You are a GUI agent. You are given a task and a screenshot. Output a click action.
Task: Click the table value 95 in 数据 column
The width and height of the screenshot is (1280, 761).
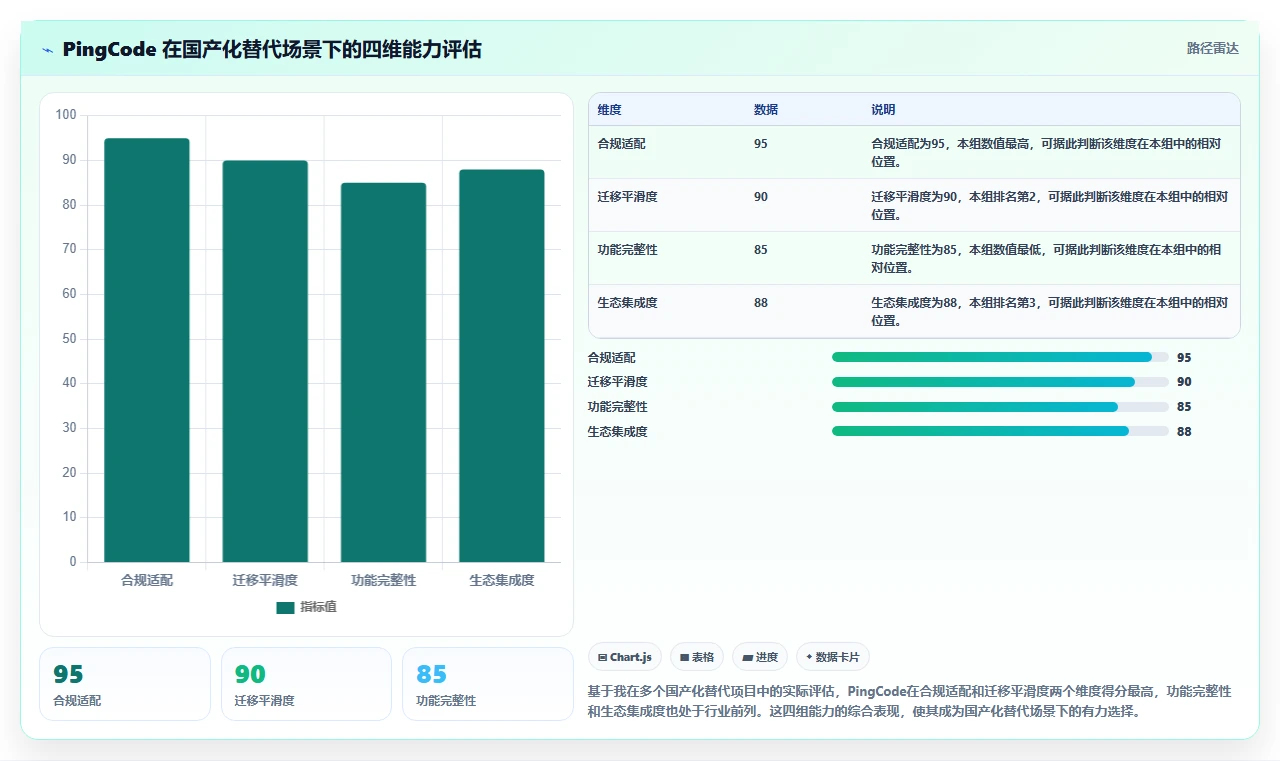(x=761, y=144)
